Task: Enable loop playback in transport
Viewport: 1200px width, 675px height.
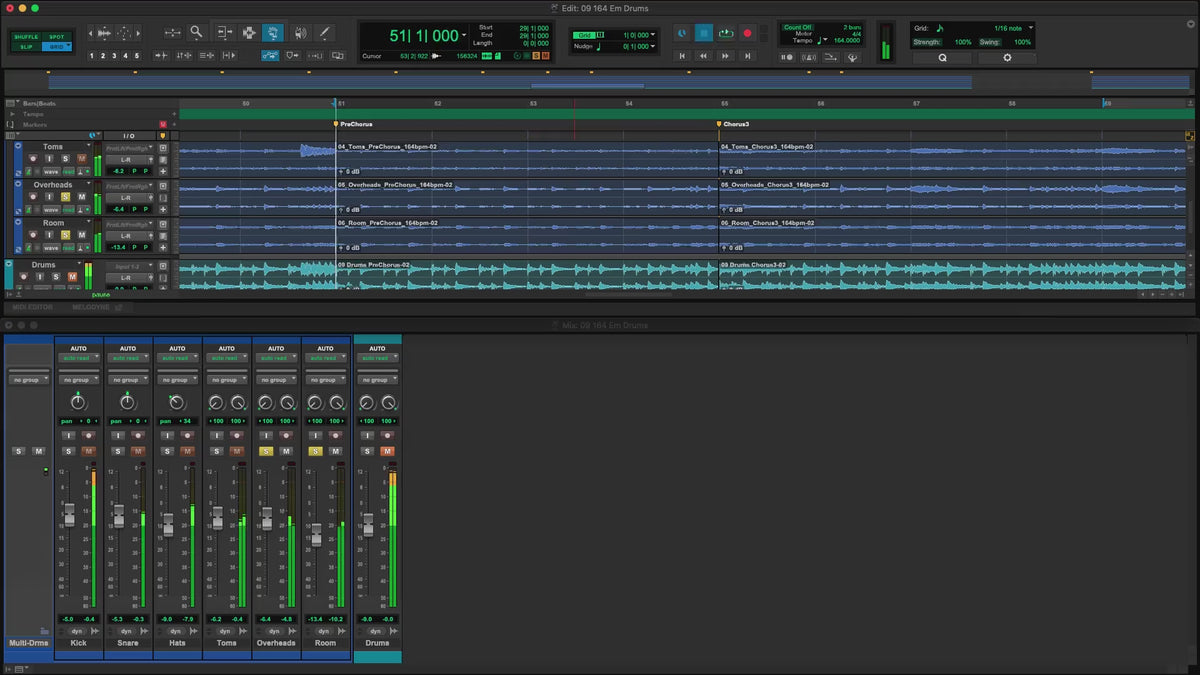Action: (725, 33)
